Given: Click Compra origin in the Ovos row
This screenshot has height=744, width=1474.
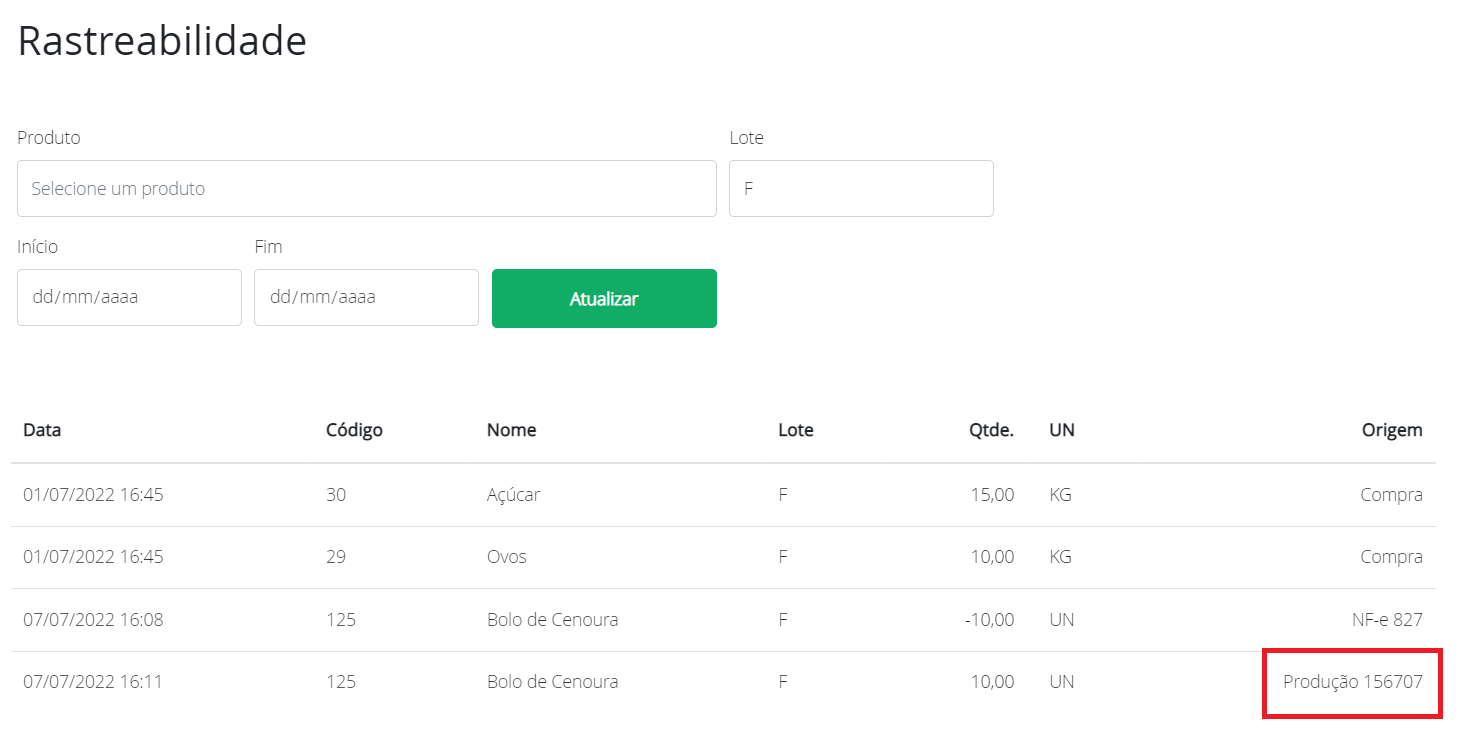Looking at the screenshot, I should tap(1391, 557).
